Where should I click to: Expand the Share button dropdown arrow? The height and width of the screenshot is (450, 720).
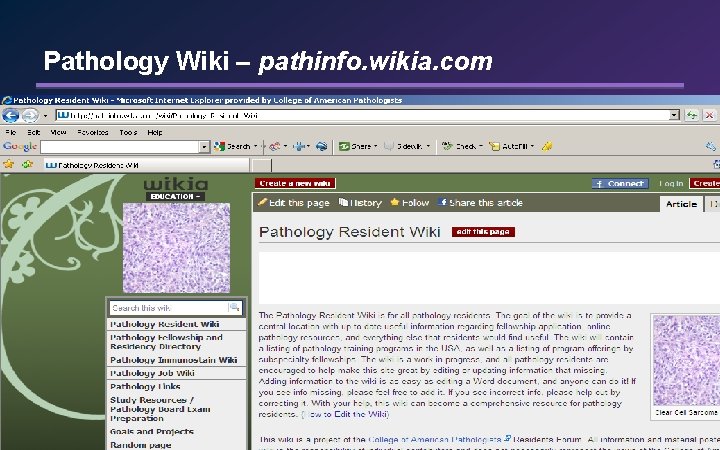click(376, 146)
